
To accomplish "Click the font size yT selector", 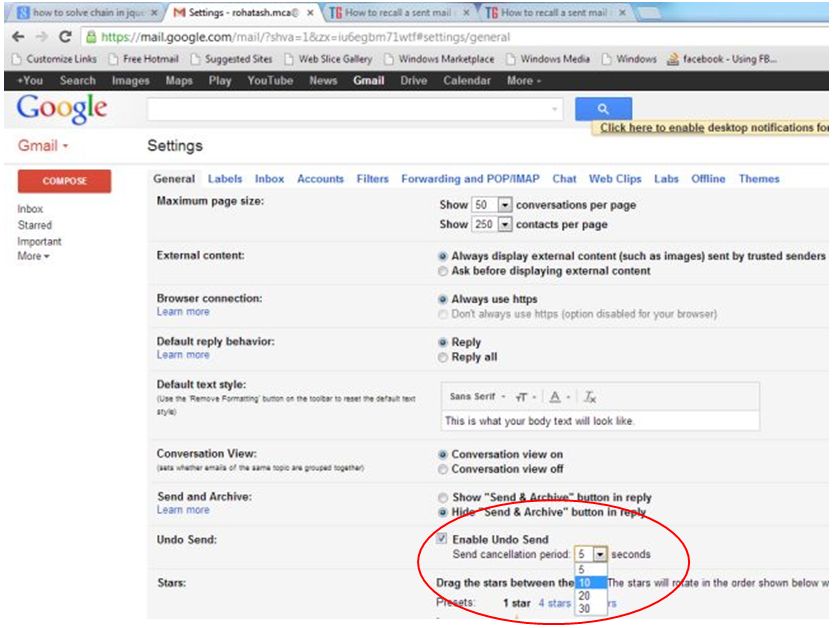I will (x=523, y=394).
